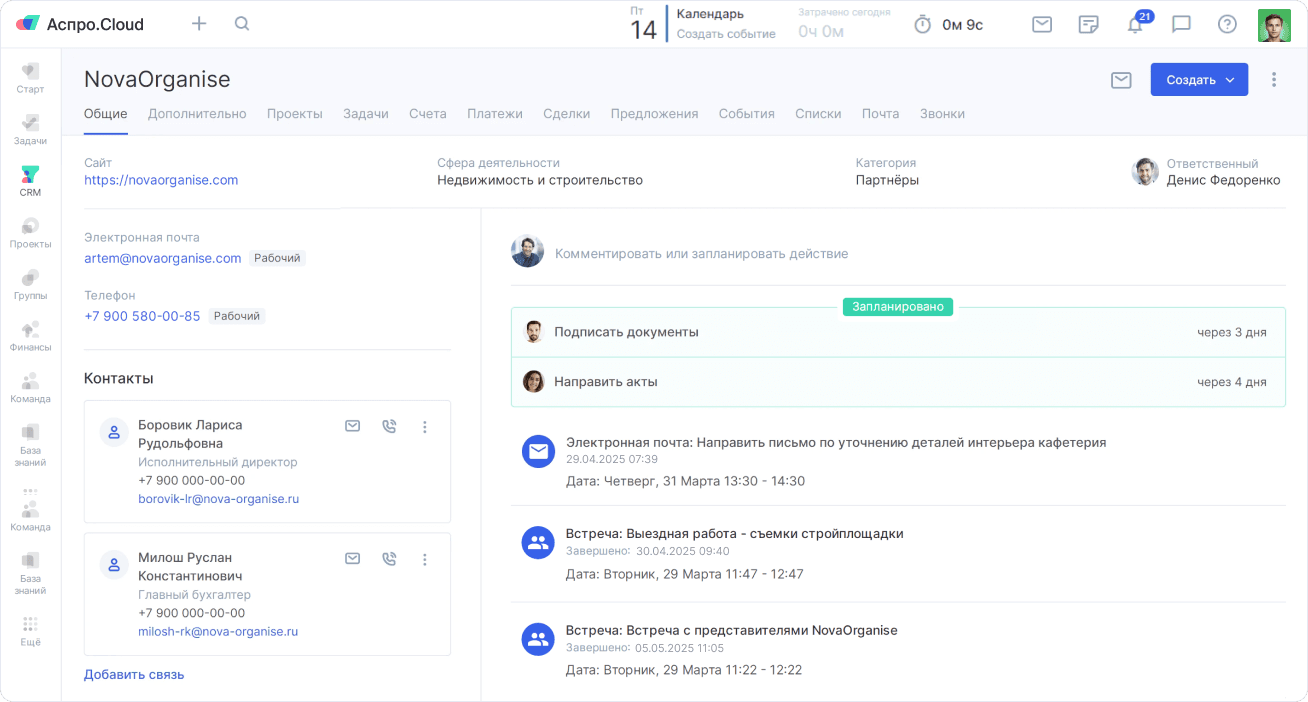Open the CRM section in the sidebar
Viewport: 1308px width, 702px height.
point(30,180)
